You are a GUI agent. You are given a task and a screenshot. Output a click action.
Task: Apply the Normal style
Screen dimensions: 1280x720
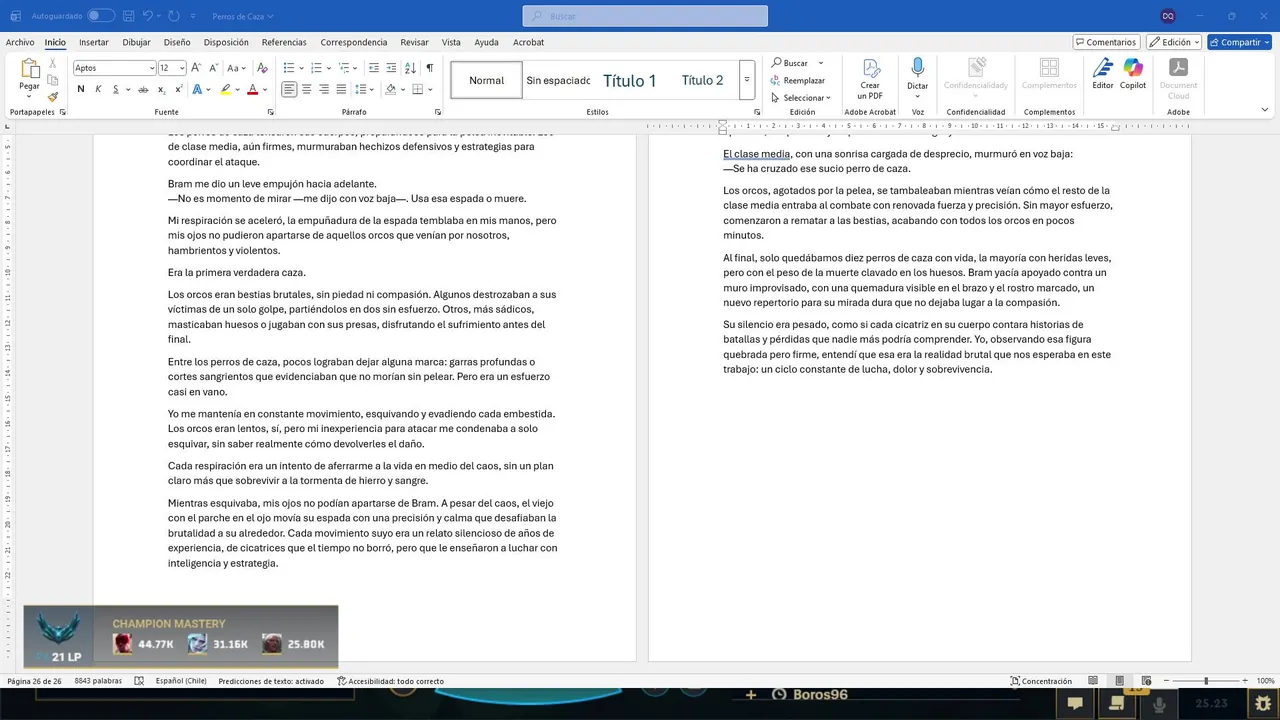pos(486,80)
